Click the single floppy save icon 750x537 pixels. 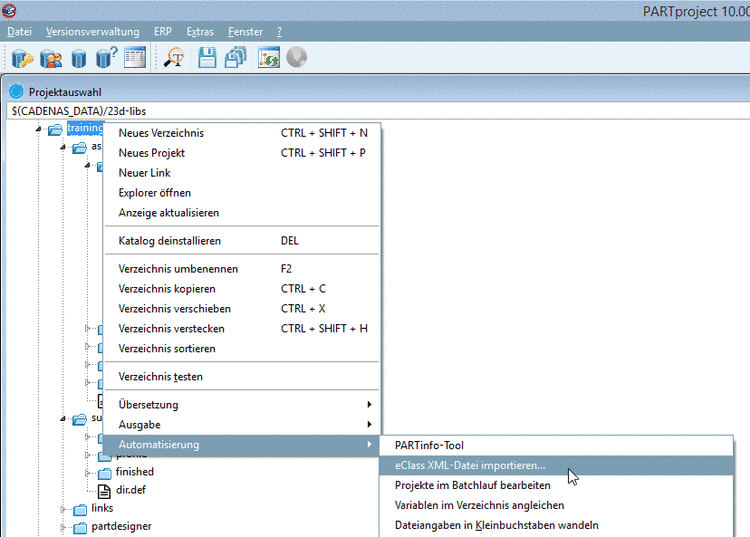point(207,58)
